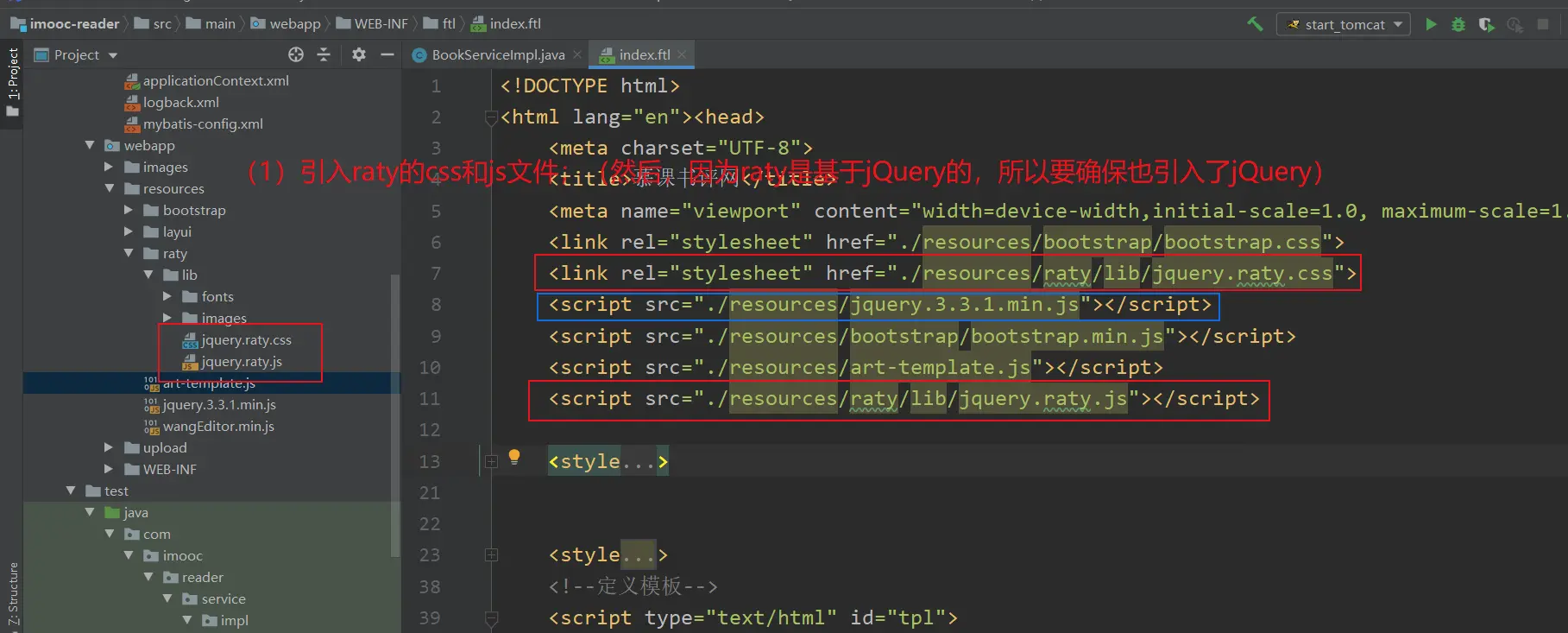Select jquery.raty.css in project tree
Screen dimensions: 1568x633
[x=246, y=340]
